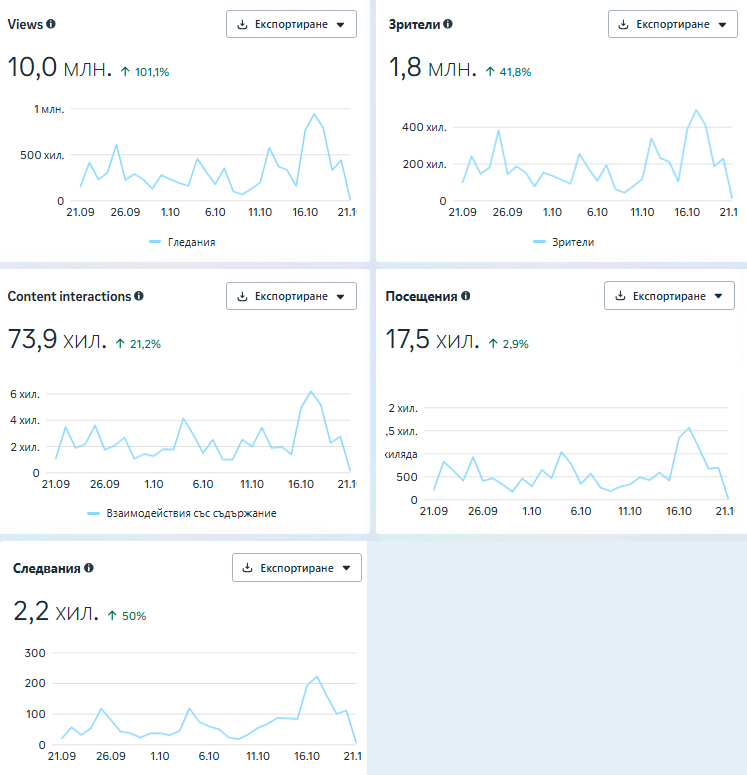
Task: Click the Експортиране label in the Следвания card
Action: pos(297,568)
